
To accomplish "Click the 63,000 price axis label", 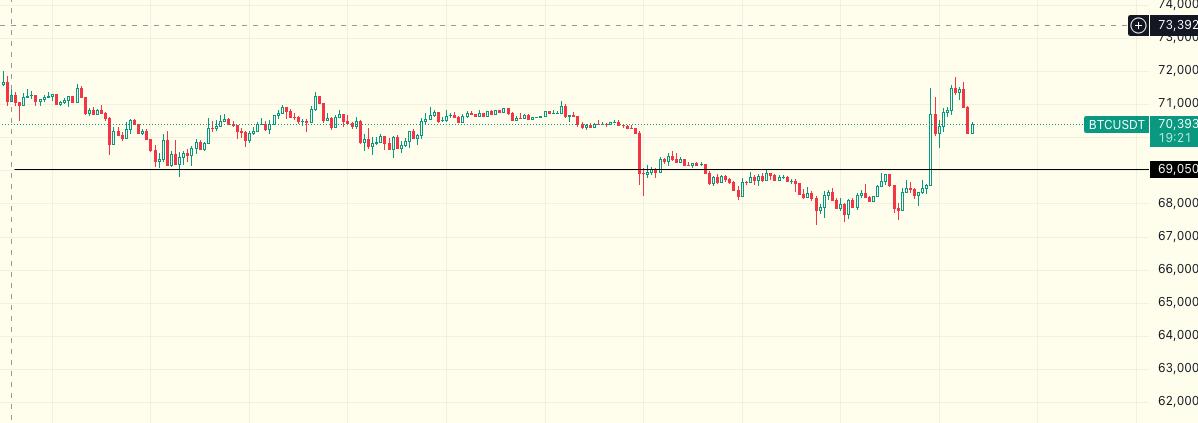I will click(1176, 368).
